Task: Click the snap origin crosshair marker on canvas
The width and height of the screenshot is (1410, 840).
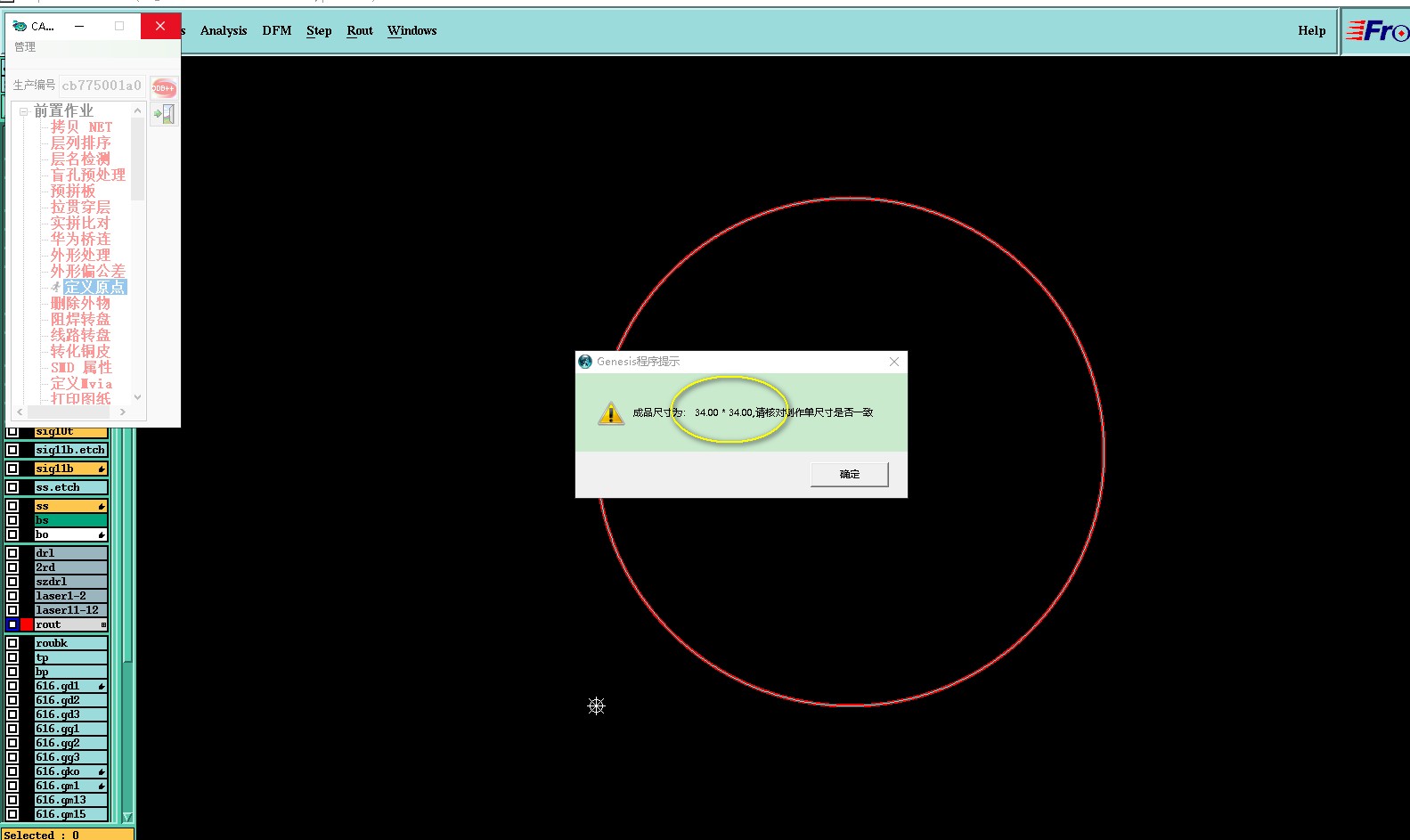Action: [x=597, y=706]
